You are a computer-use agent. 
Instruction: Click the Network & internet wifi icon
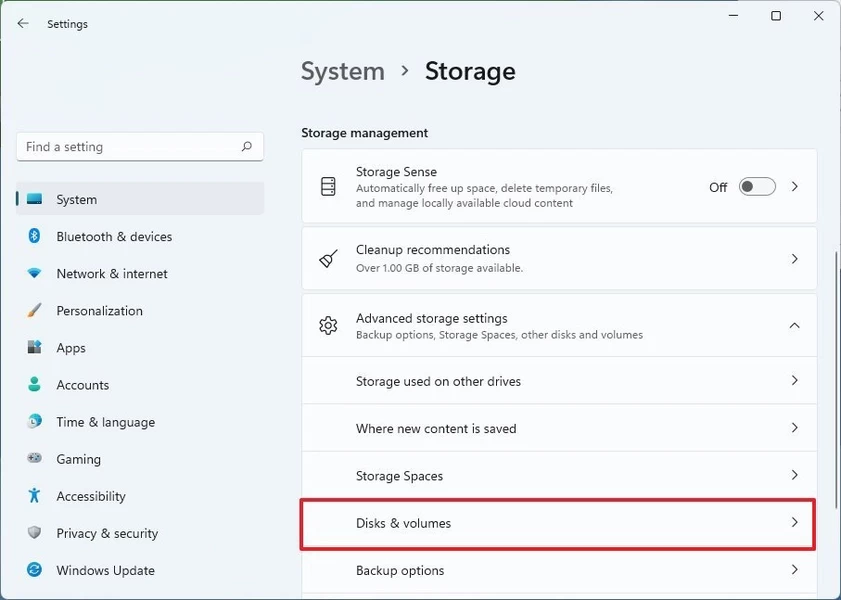(x=35, y=274)
